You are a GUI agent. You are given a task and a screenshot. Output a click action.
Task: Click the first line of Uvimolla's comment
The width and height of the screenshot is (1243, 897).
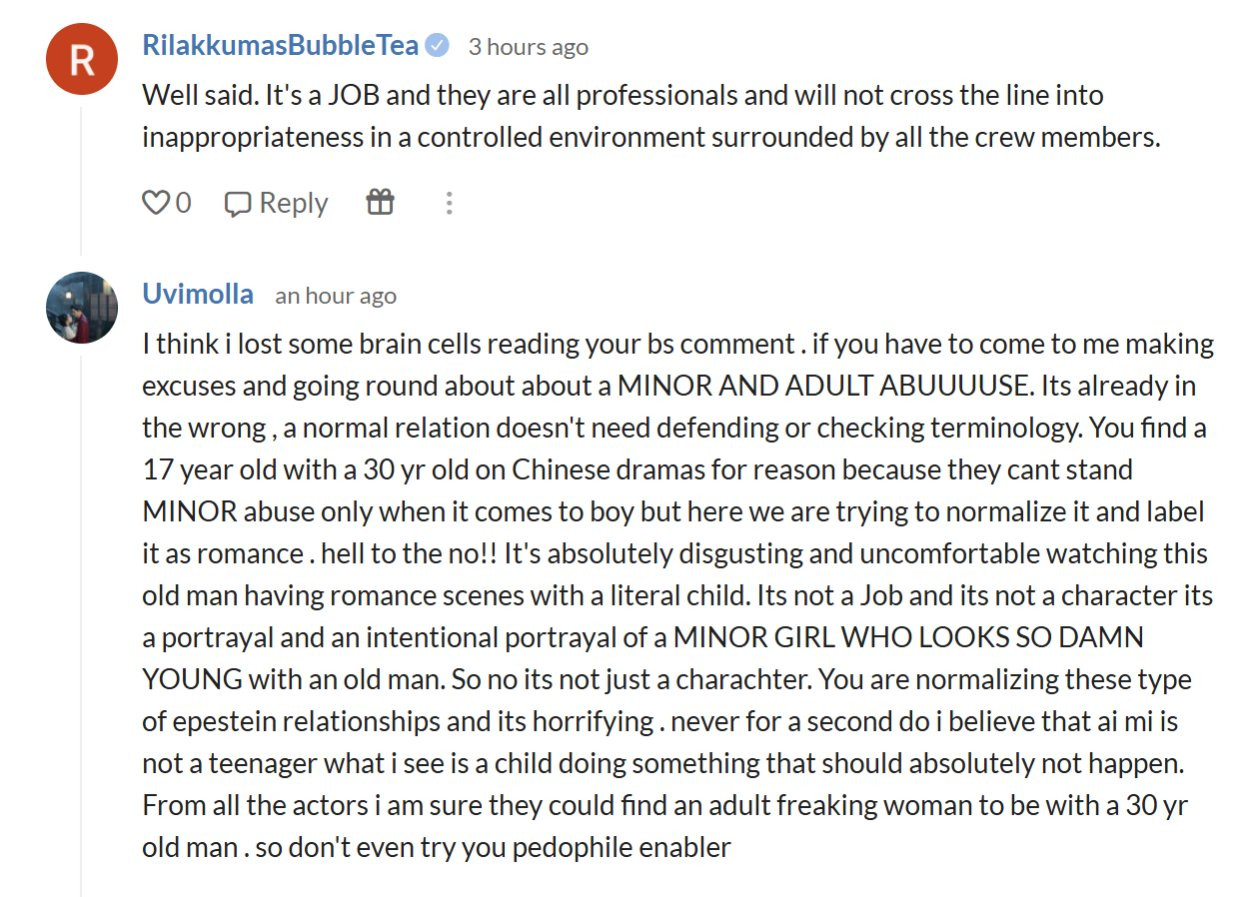(x=678, y=344)
